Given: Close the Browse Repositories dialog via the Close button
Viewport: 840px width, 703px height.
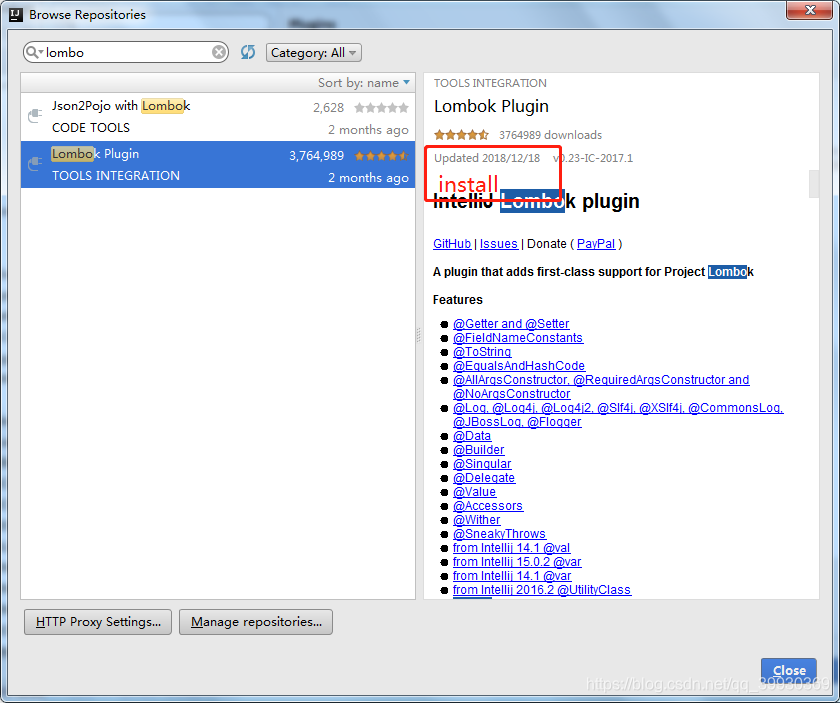Looking at the screenshot, I should point(789,670).
